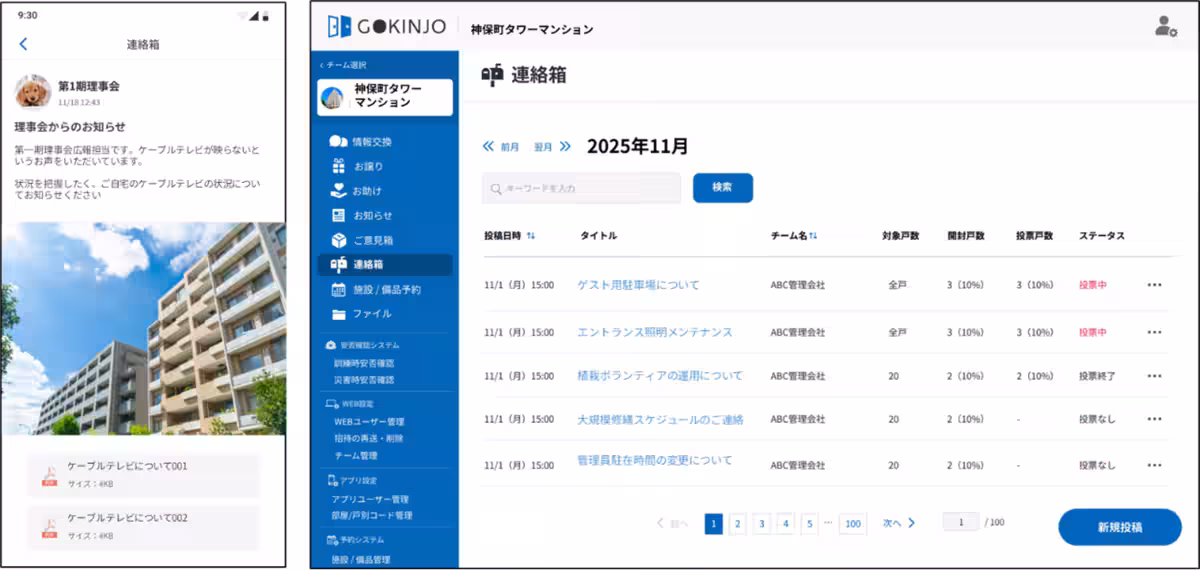The width and height of the screenshot is (1200, 570).
Task: Open post エントランス照明メンテナンス
Action: click(655, 332)
